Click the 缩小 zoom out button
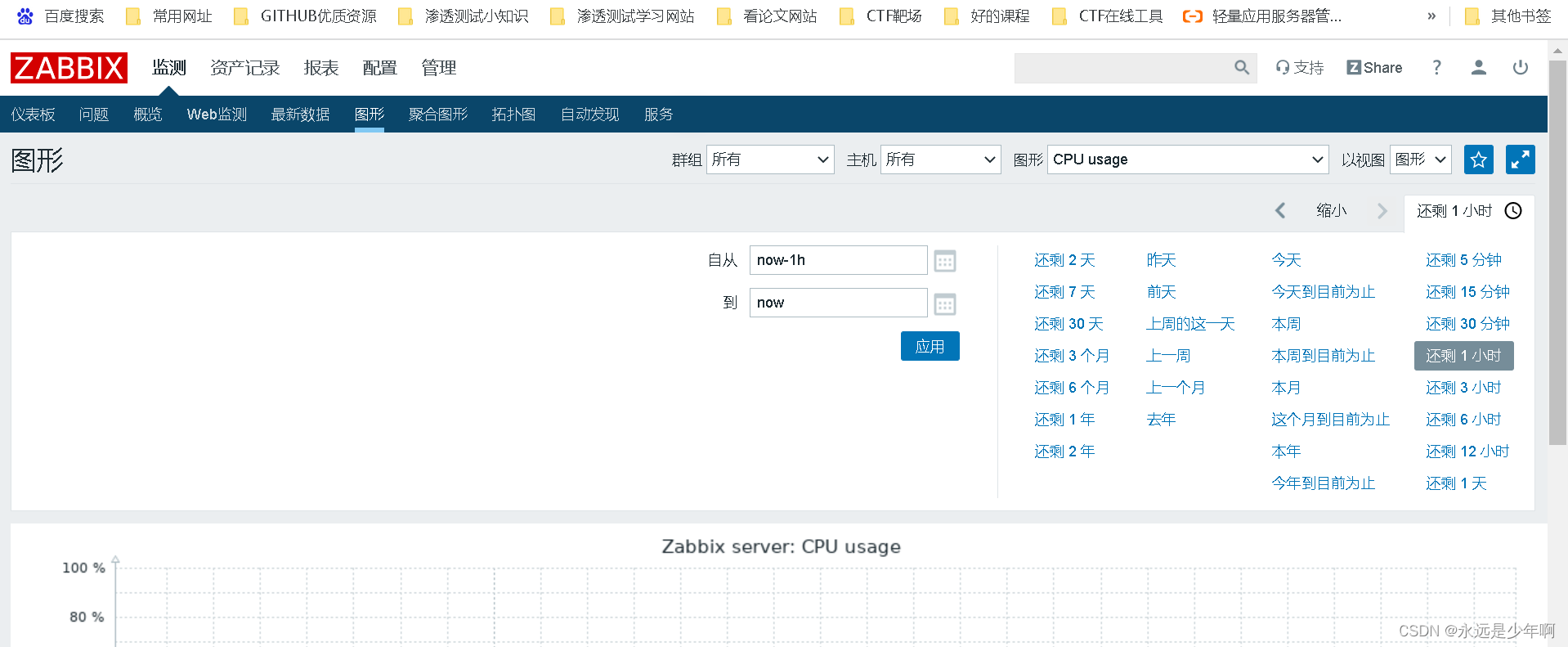1568x647 pixels. (1332, 211)
